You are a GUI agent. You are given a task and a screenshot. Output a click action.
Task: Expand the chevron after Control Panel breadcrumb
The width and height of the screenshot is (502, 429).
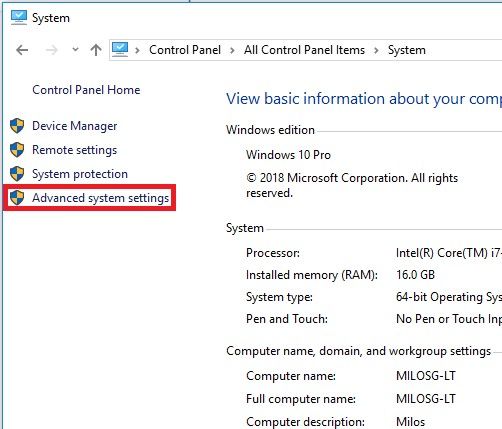(232, 51)
